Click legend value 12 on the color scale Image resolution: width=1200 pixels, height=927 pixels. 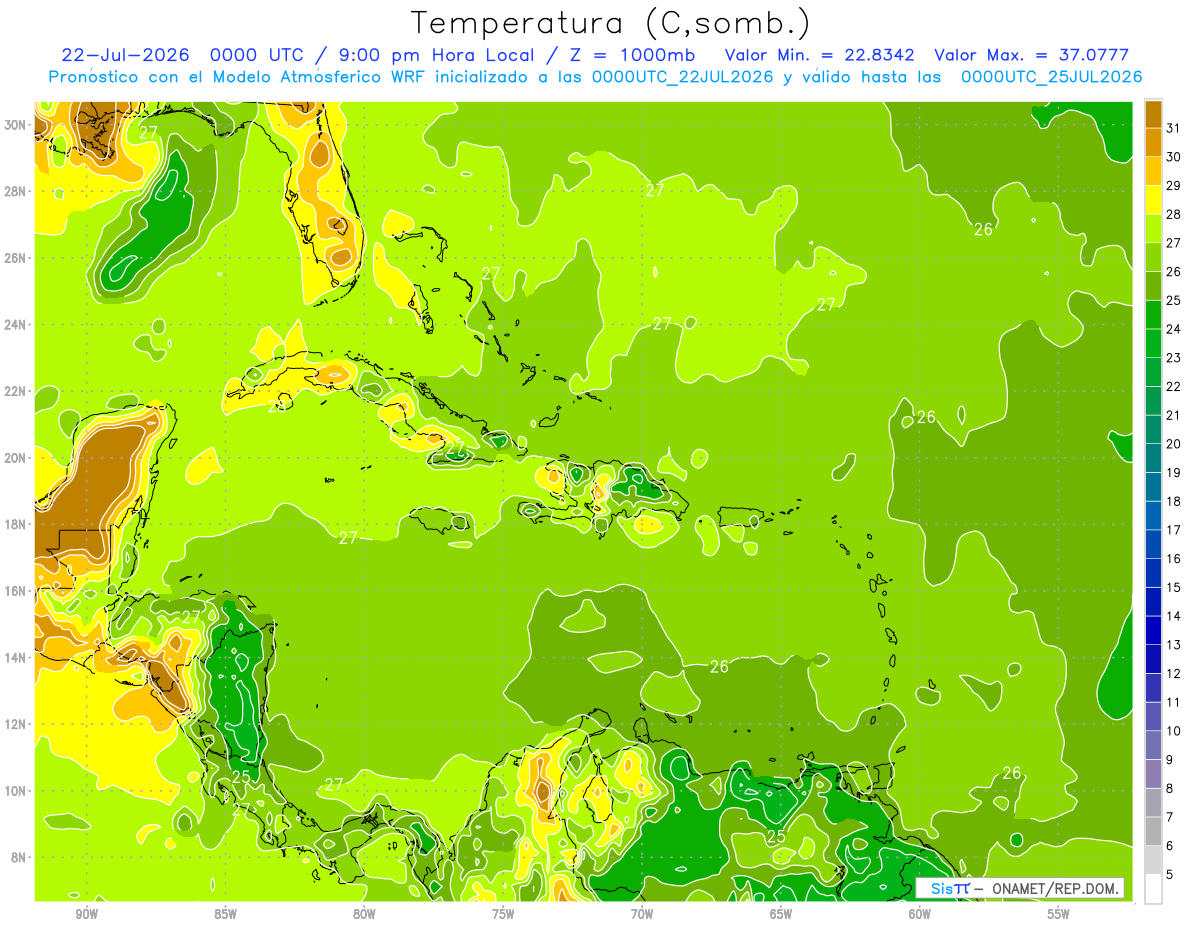[1174, 674]
